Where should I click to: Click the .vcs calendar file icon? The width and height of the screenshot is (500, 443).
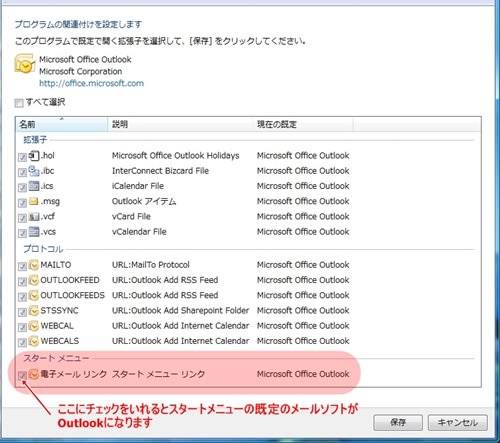coord(34,231)
